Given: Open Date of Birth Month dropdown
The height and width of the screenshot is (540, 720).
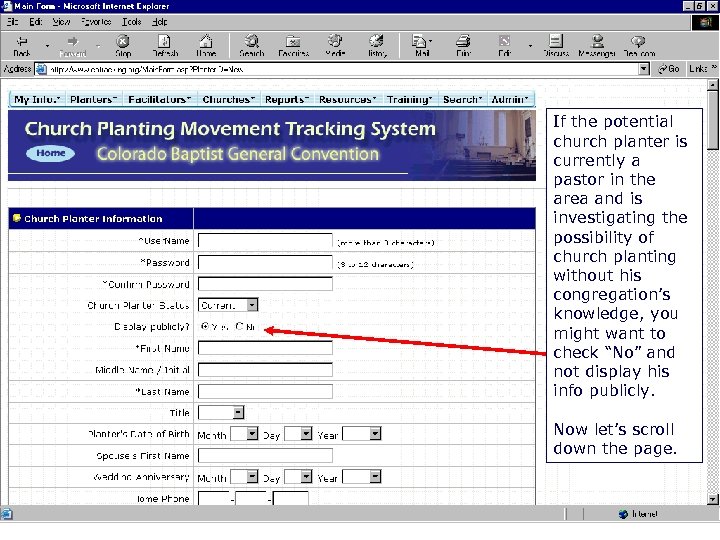Looking at the screenshot, I should point(244,433).
